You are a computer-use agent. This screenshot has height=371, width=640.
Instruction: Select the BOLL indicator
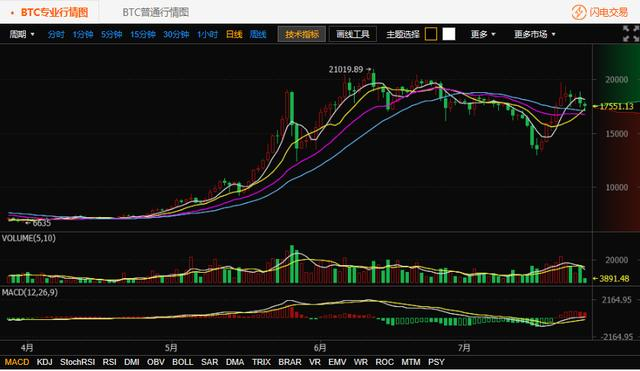[182, 362]
